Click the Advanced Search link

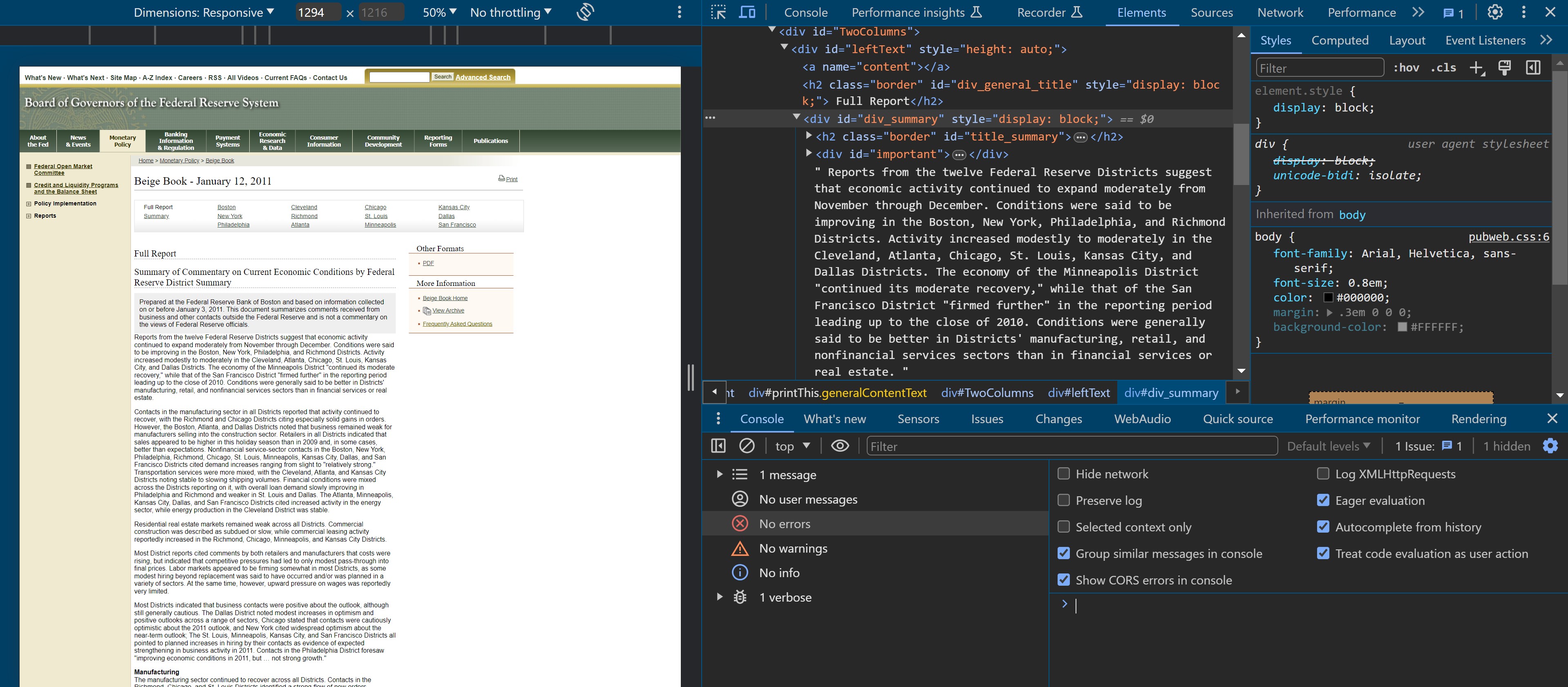point(483,77)
